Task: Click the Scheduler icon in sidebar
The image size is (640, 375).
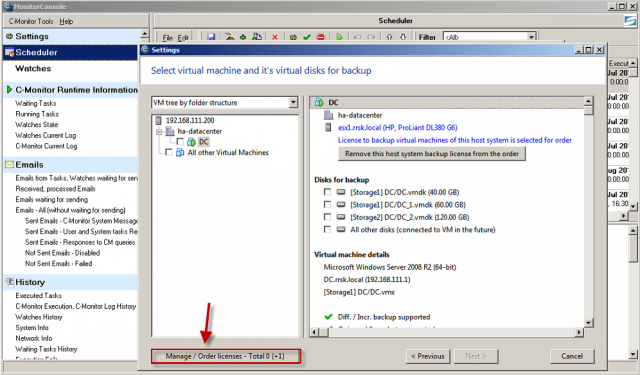Action: pos(9,52)
